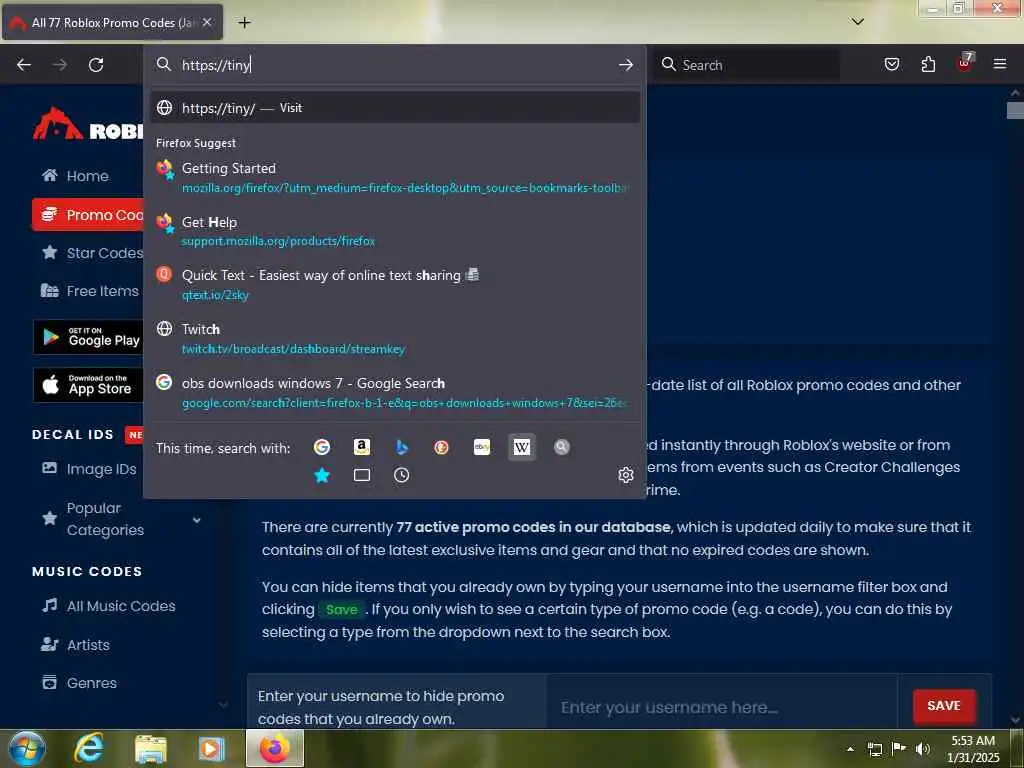
Task: Search only in Bookmarks (star icon)
Action: [321, 475]
